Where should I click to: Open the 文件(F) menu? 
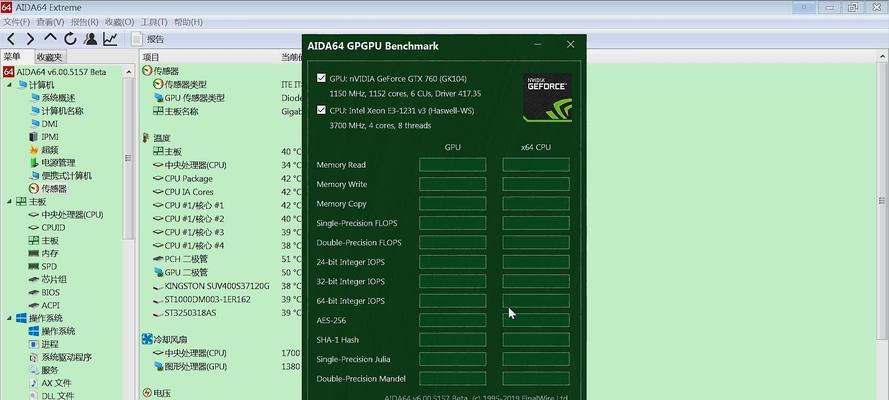tap(16, 22)
